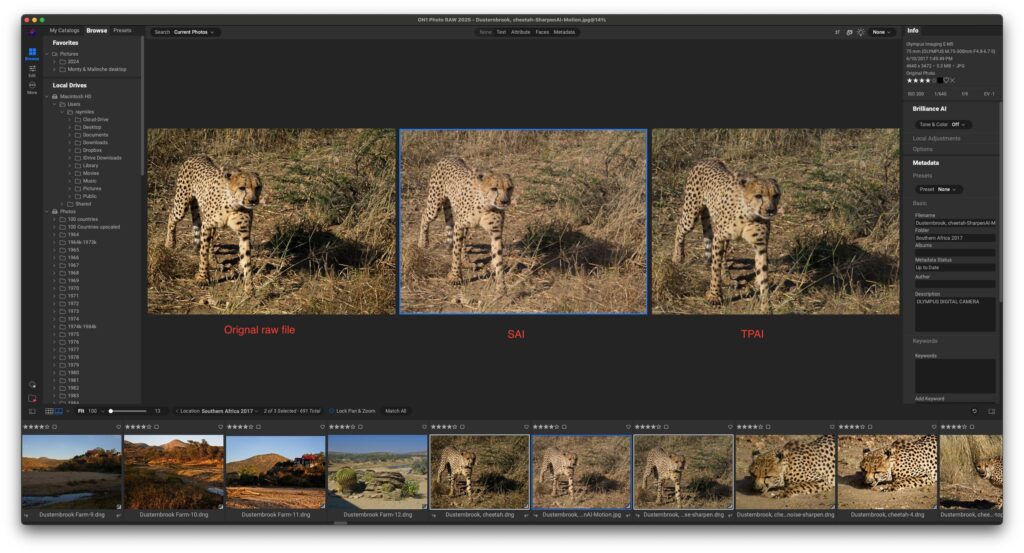This screenshot has width=1024, height=553.
Task: Open the Tone & Color Off dropdown
Action: click(x=942, y=125)
